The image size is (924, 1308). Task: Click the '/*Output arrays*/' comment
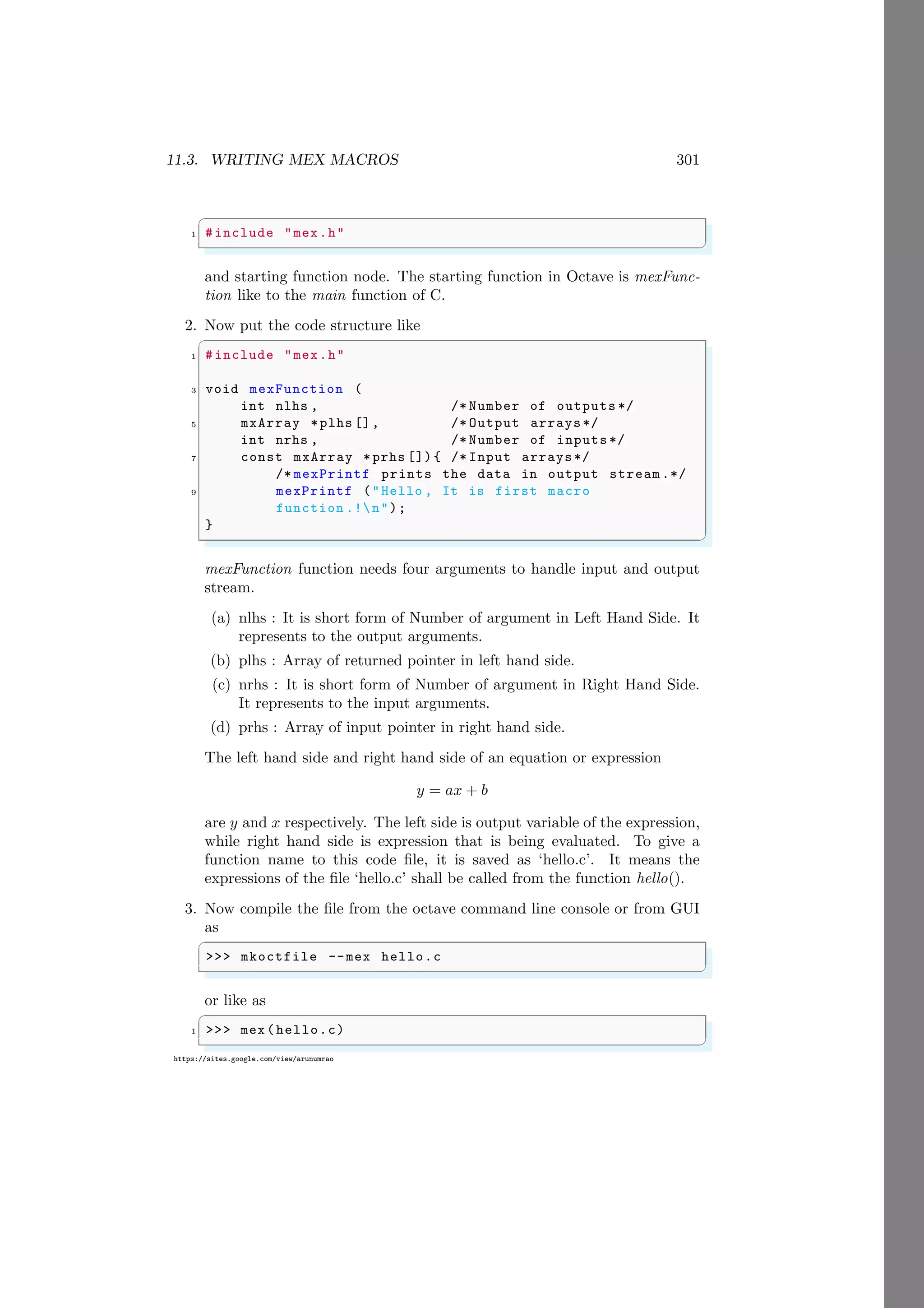524,423
